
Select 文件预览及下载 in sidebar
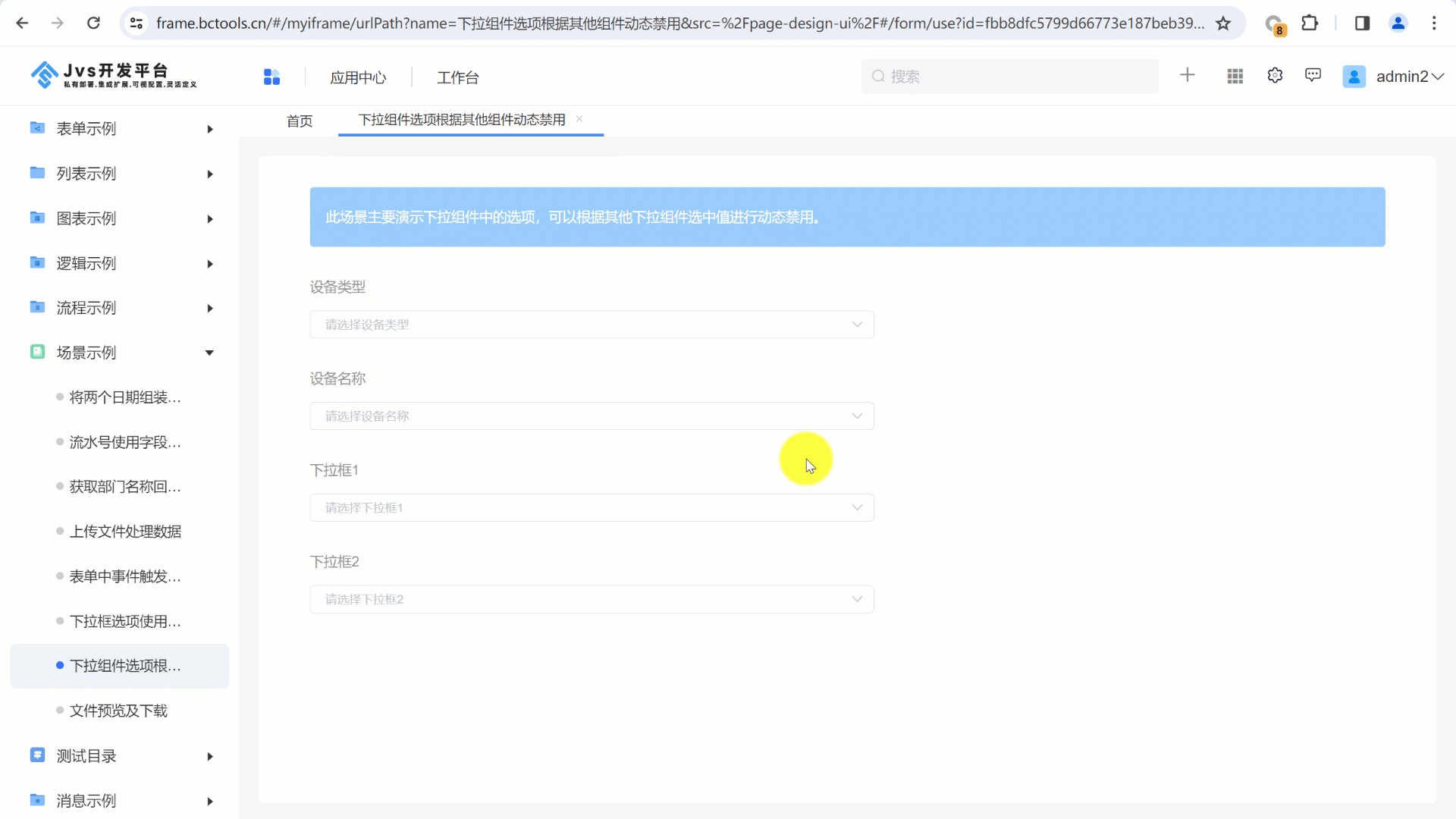click(x=118, y=711)
